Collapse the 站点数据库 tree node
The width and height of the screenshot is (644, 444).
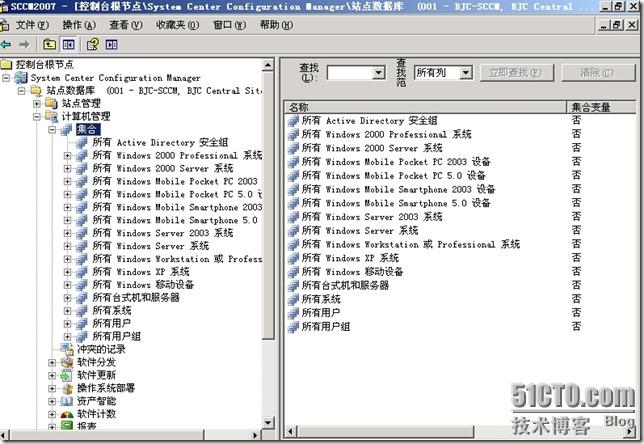pos(21,90)
